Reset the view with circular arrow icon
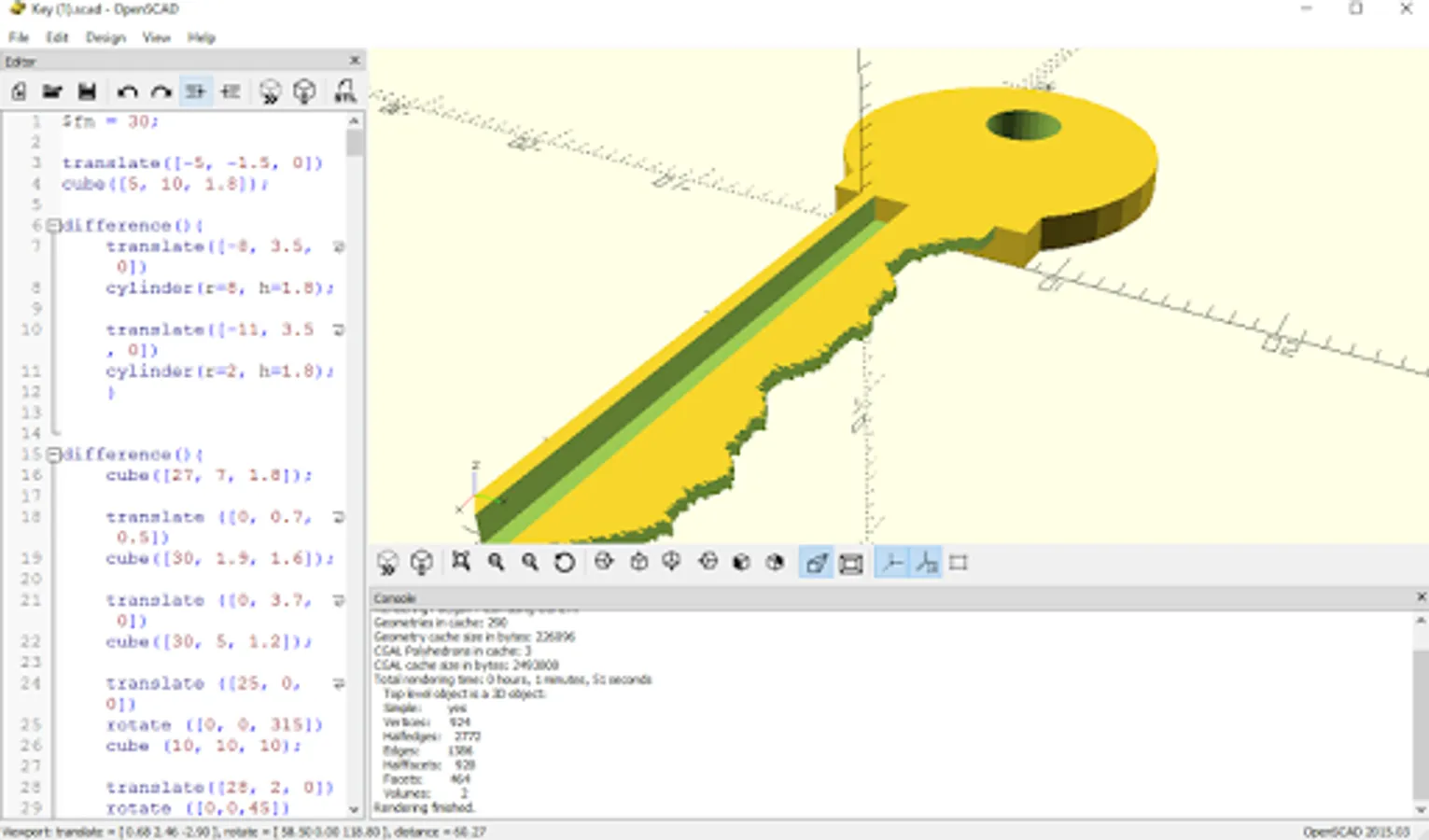This screenshot has width=1429, height=840. (564, 562)
